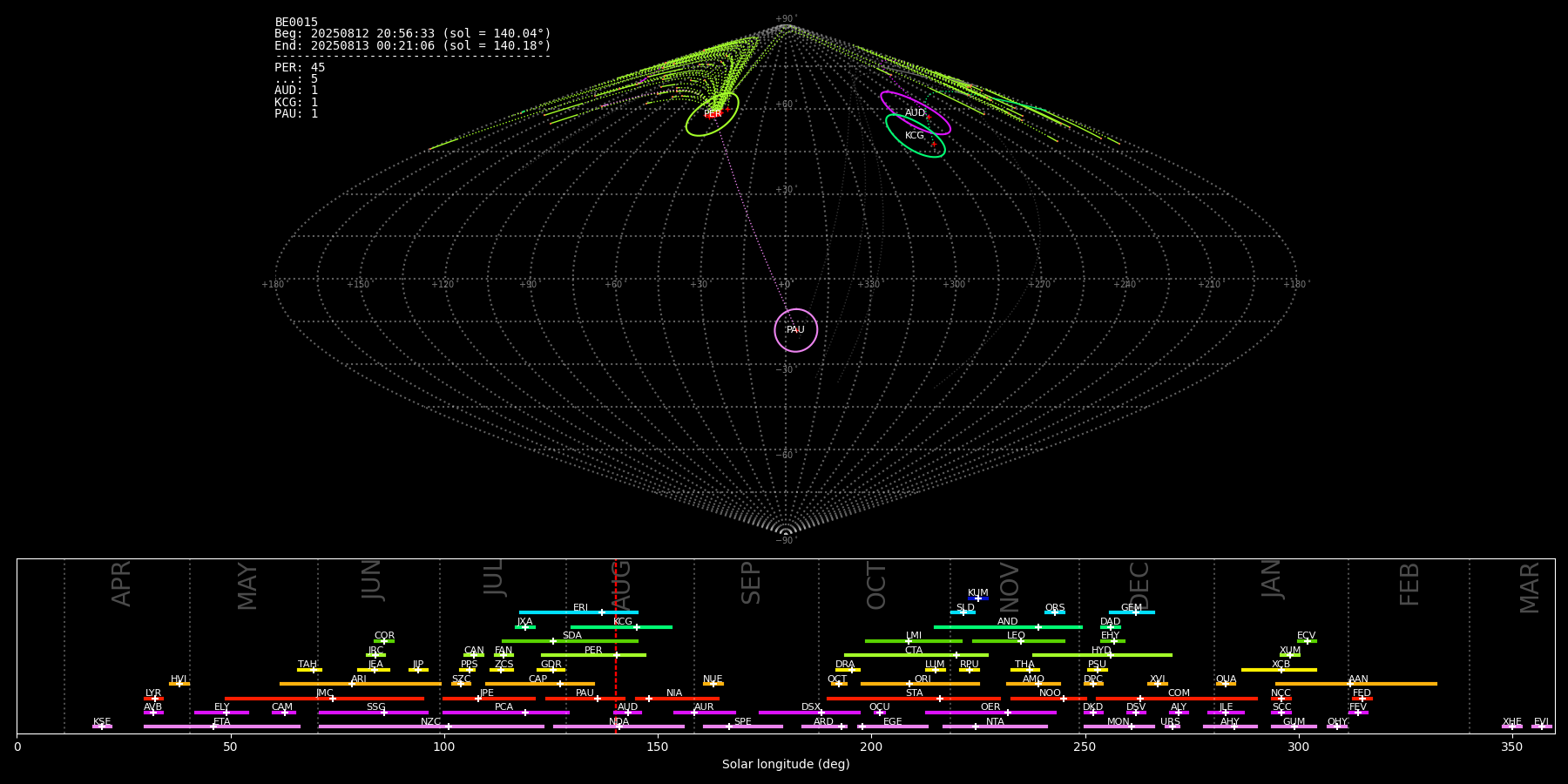Select the pink NTA shower bar
1568x784 pixels.
pos(995,727)
